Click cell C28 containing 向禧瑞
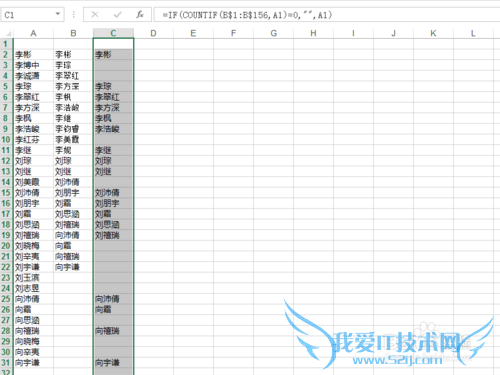This screenshot has height=375, width=500. coord(113,331)
